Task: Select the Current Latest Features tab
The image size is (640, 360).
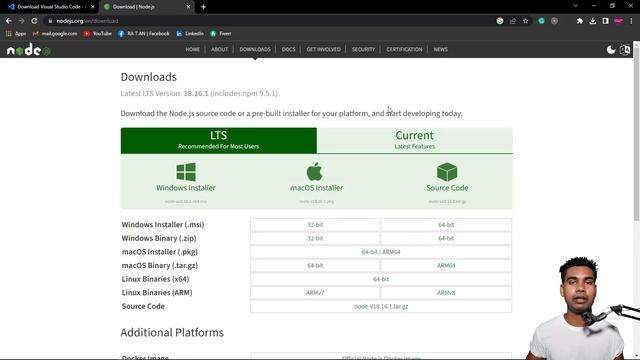Action: (415, 140)
